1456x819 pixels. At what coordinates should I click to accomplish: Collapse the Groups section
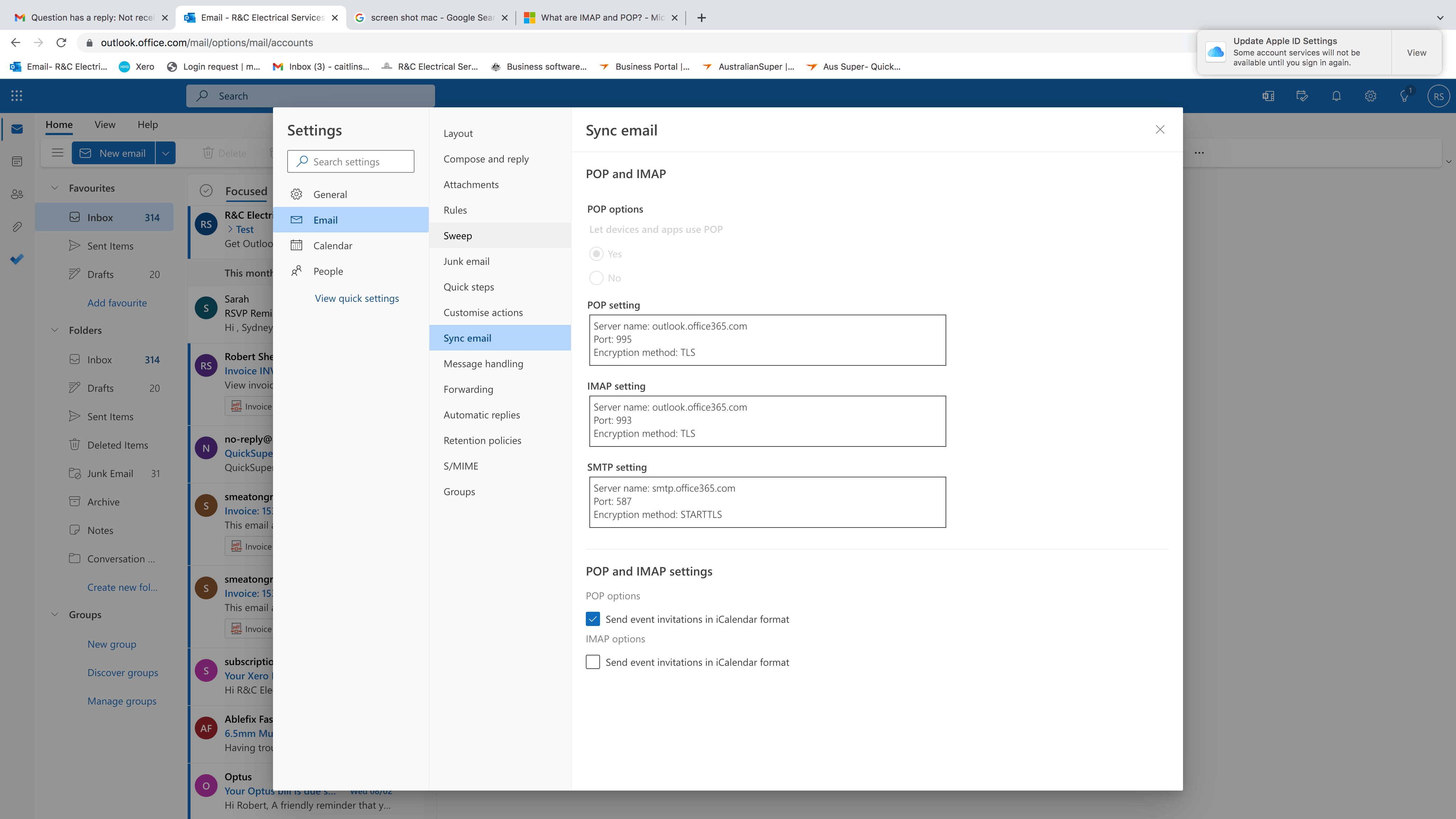tap(55, 614)
